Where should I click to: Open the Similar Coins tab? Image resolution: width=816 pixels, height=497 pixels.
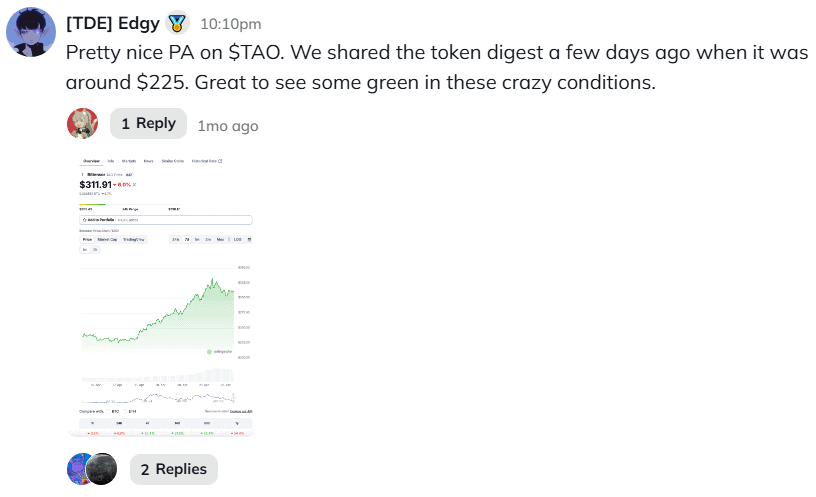click(172, 161)
